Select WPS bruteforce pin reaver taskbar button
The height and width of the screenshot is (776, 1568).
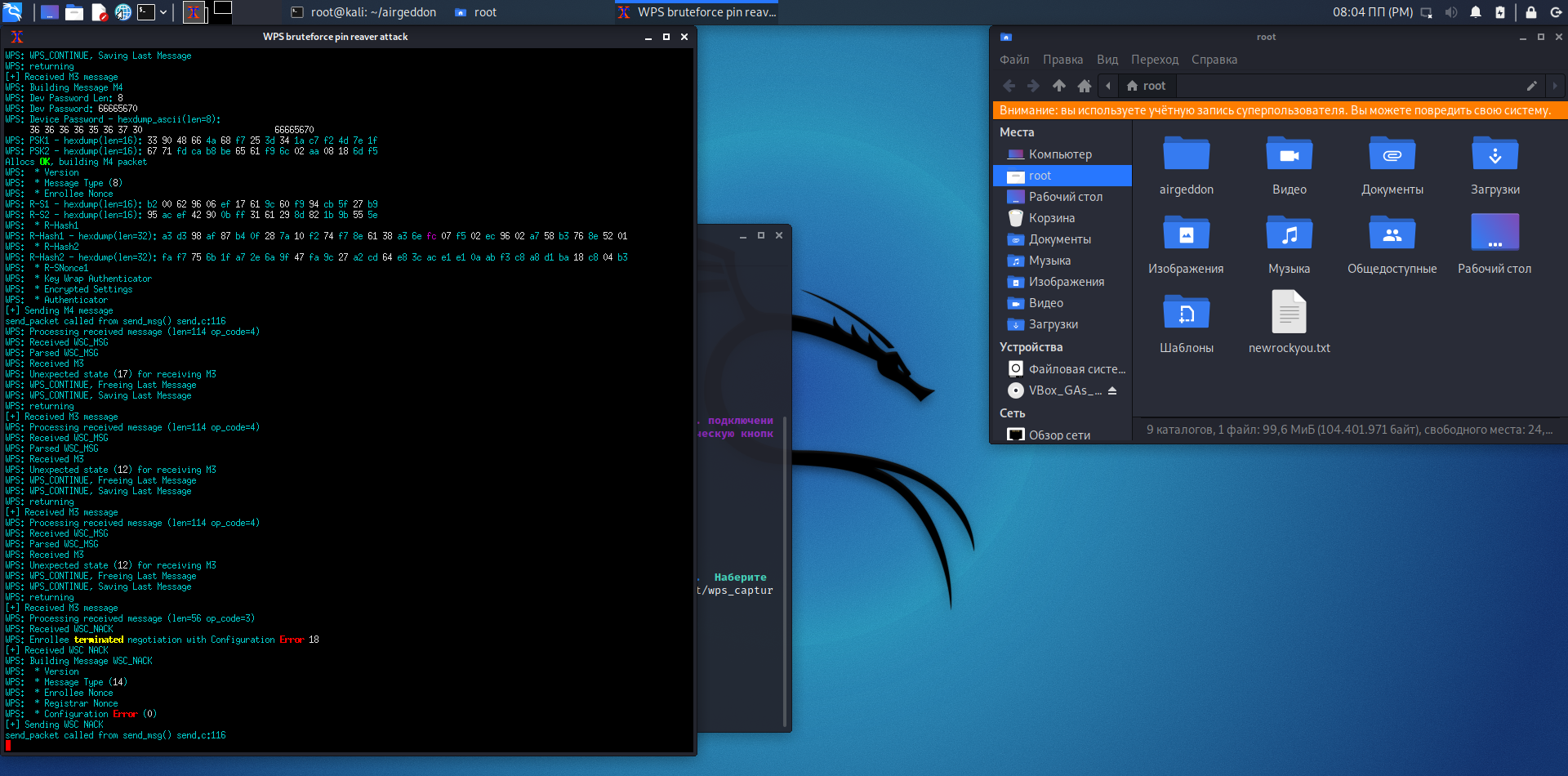pos(697,12)
